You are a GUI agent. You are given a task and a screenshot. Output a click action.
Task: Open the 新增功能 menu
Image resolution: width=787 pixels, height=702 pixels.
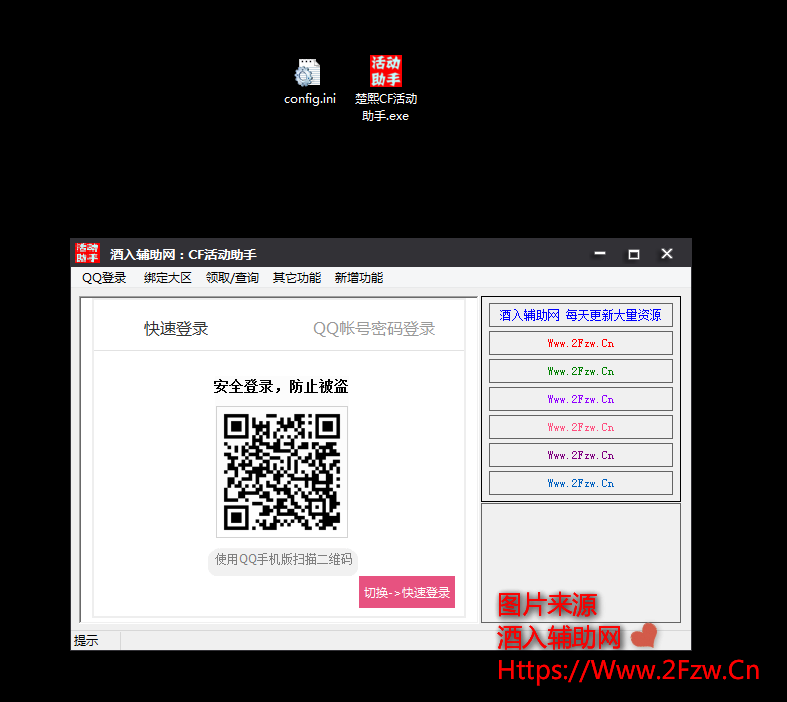(359, 277)
